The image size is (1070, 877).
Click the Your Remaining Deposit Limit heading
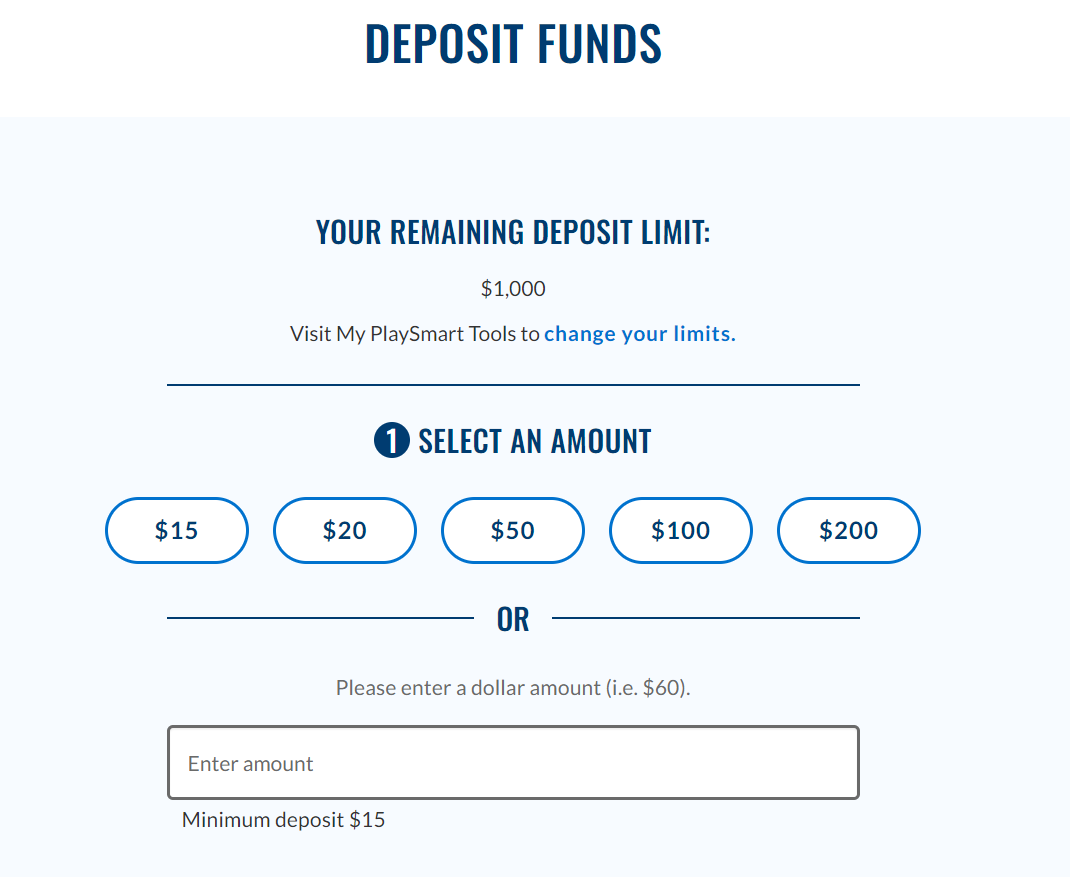513,232
